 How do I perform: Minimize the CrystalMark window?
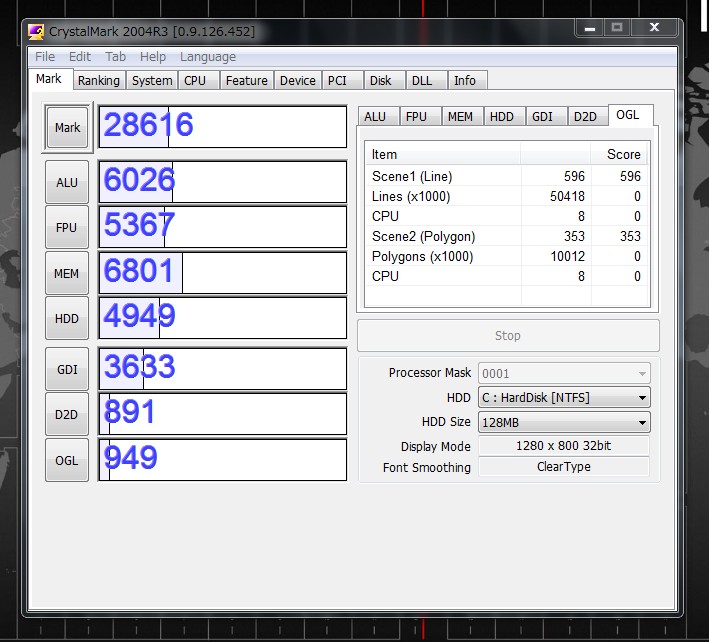click(590, 28)
